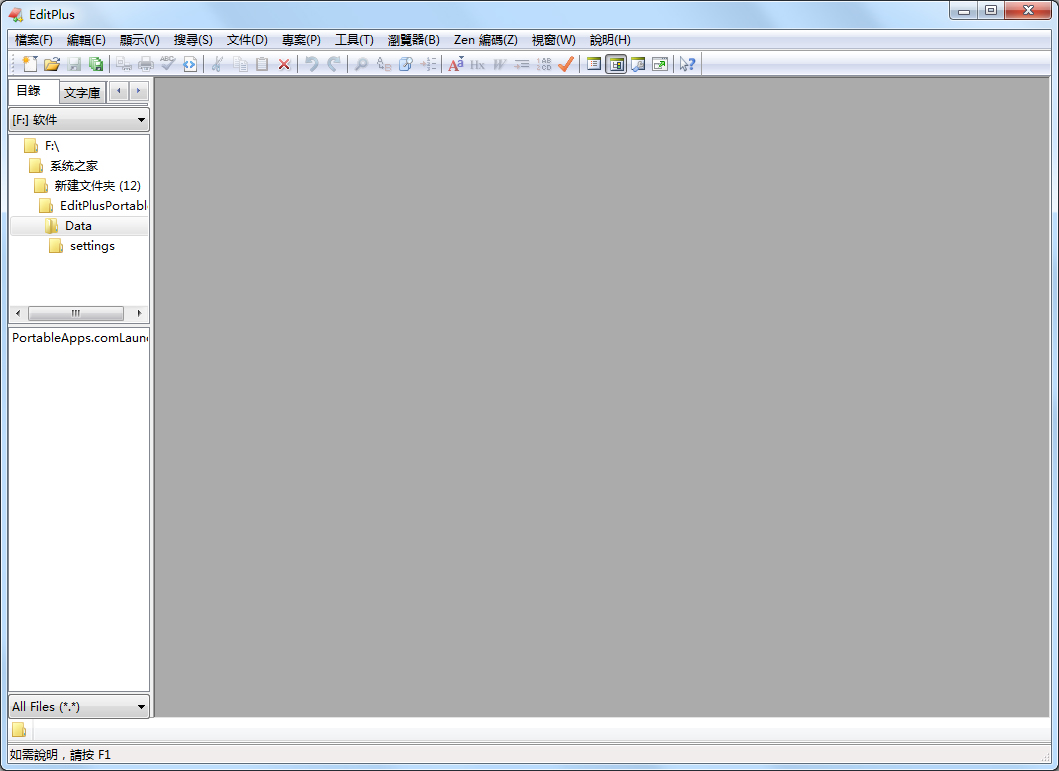Toggle line number display (1AB 2CD icon)
The width and height of the screenshot is (1059, 771).
click(x=544, y=64)
